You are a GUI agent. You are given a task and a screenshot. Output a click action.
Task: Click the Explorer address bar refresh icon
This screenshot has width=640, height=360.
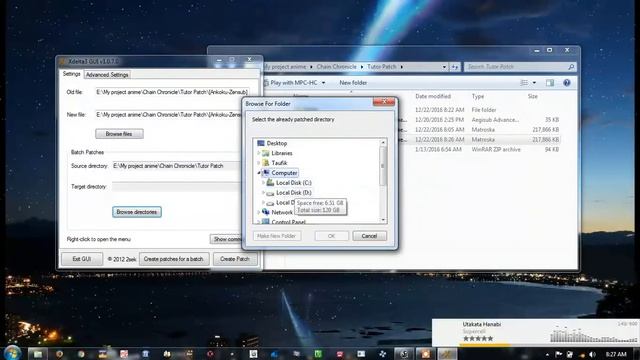[x=455, y=67]
